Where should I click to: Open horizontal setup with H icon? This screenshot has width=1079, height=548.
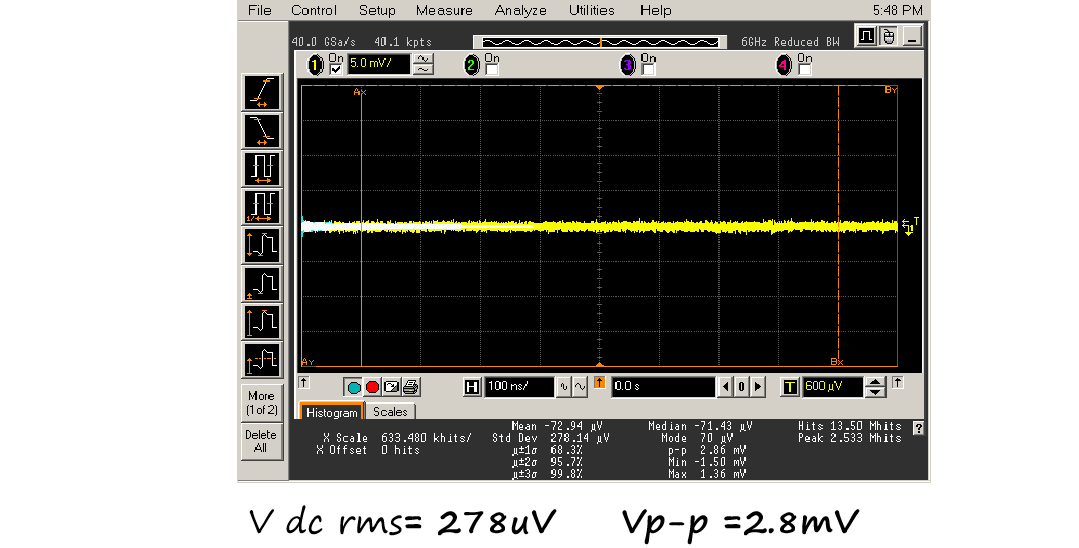click(x=472, y=387)
